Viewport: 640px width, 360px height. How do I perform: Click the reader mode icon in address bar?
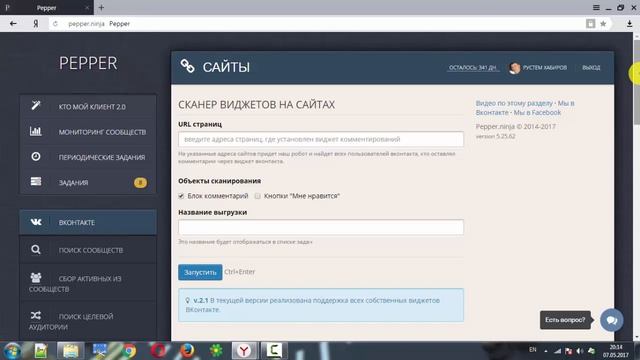click(590, 24)
